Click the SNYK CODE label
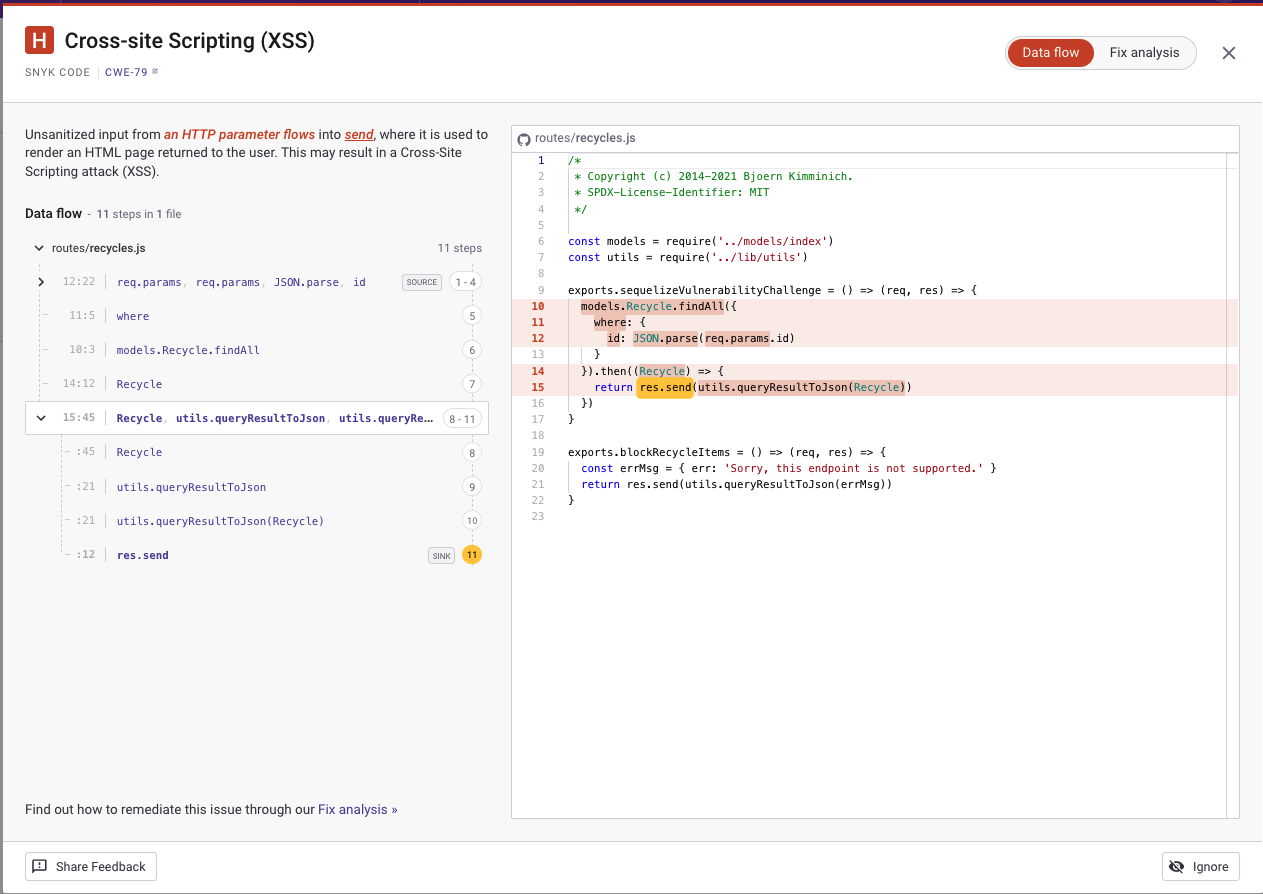 coord(58,72)
